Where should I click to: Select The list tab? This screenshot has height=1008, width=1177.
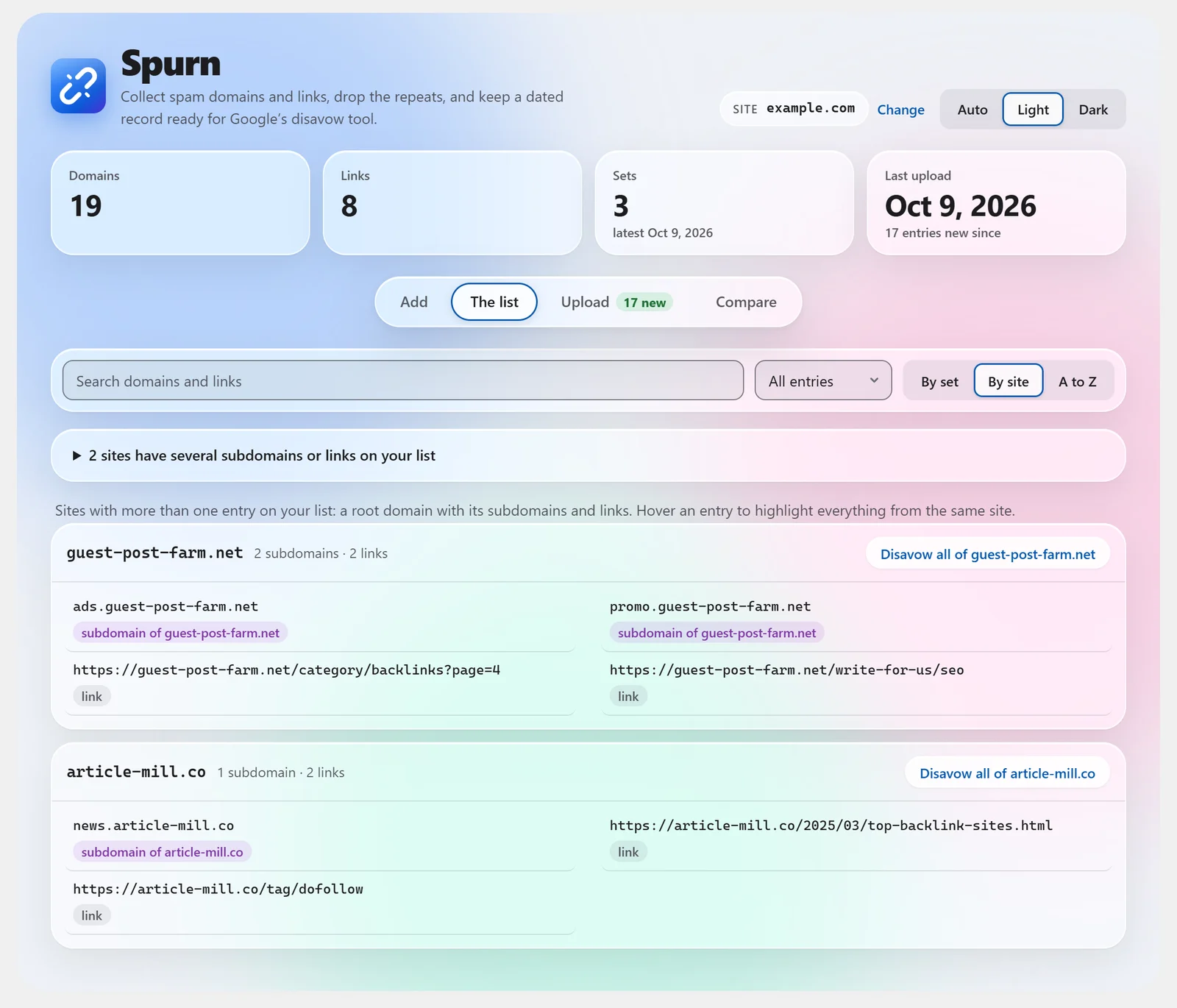(x=494, y=302)
